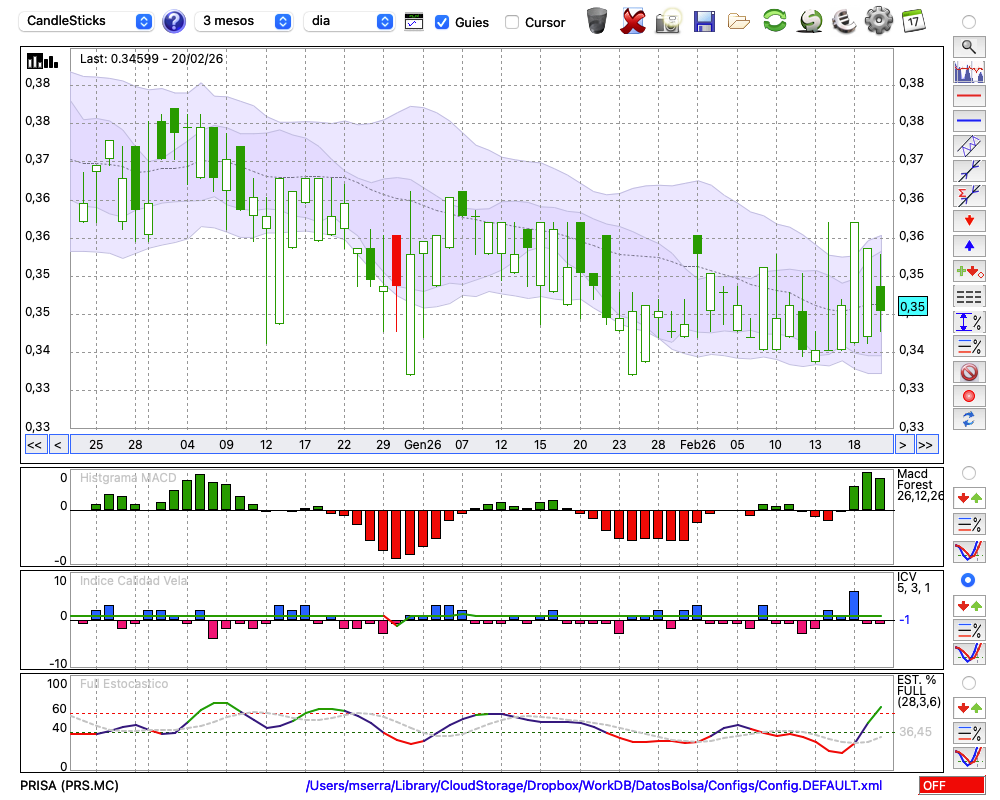Click the green refresh arrows icon
This screenshot has width=1000, height=800.
click(774, 21)
